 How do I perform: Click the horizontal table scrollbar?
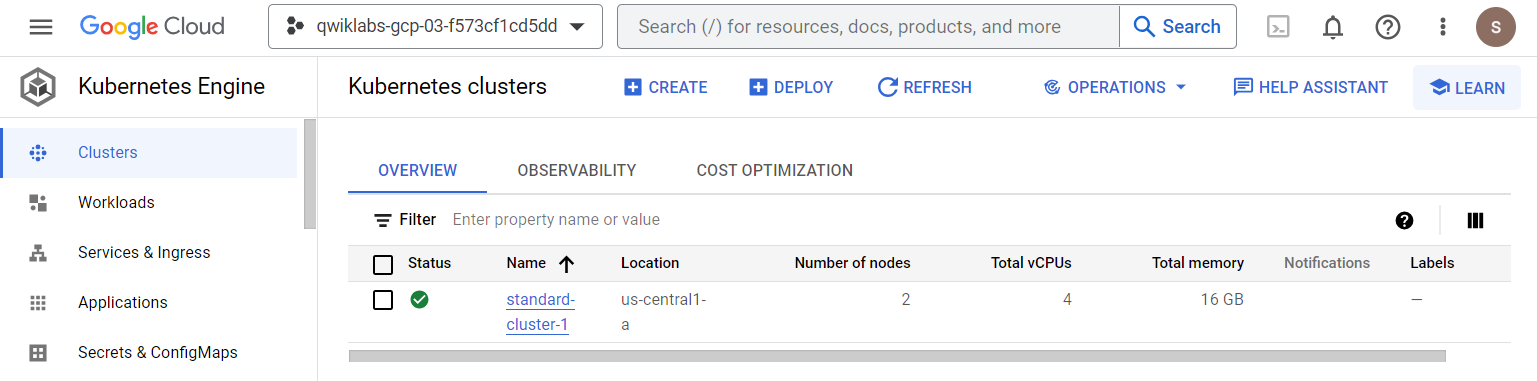pos(897,355)
